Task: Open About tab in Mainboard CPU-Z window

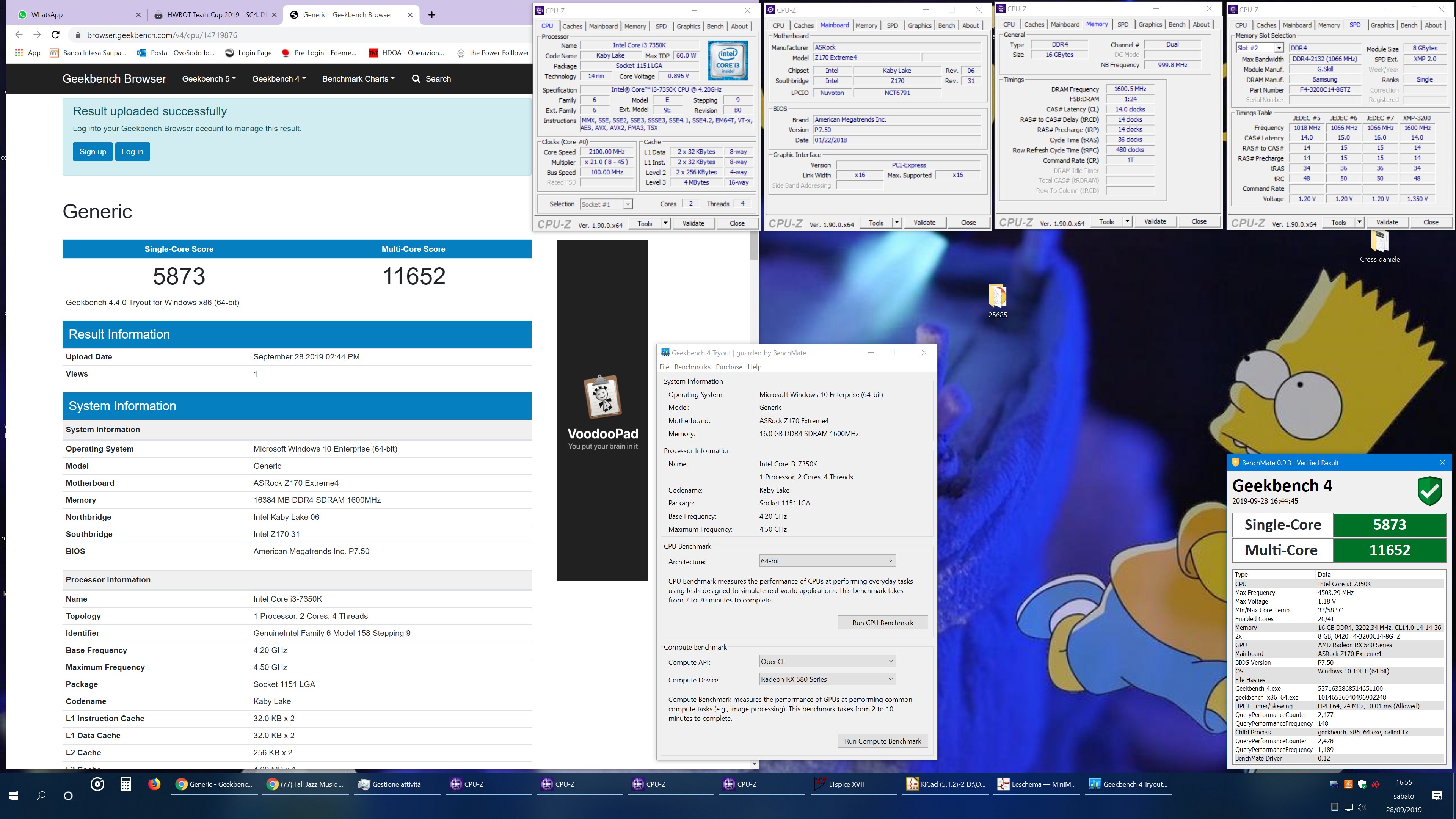Action: click(x=971, y=25)
